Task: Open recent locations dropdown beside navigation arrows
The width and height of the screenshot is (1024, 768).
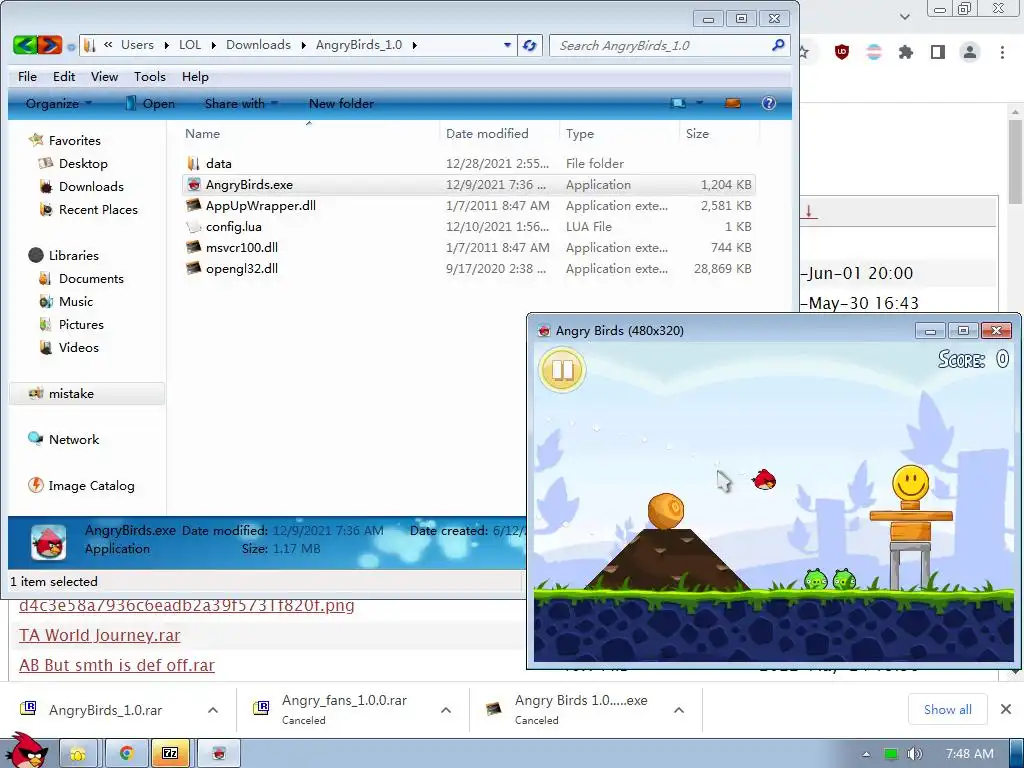Action: pos(71,47)
